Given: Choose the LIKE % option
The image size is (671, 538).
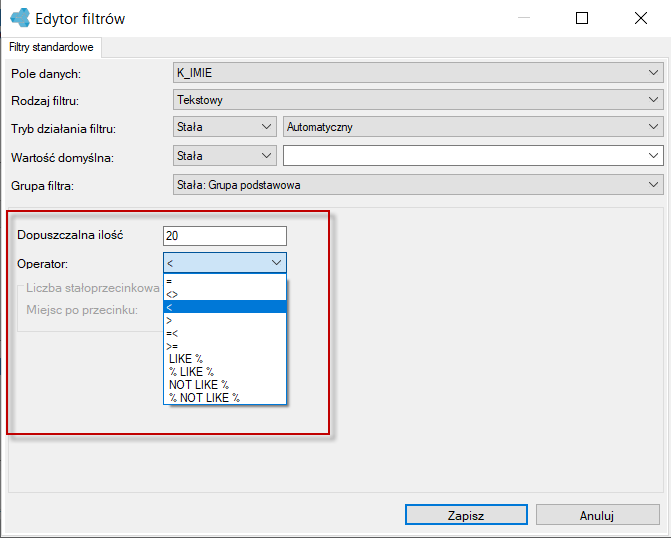Looking at the screenshot, I should coord(225,359).
